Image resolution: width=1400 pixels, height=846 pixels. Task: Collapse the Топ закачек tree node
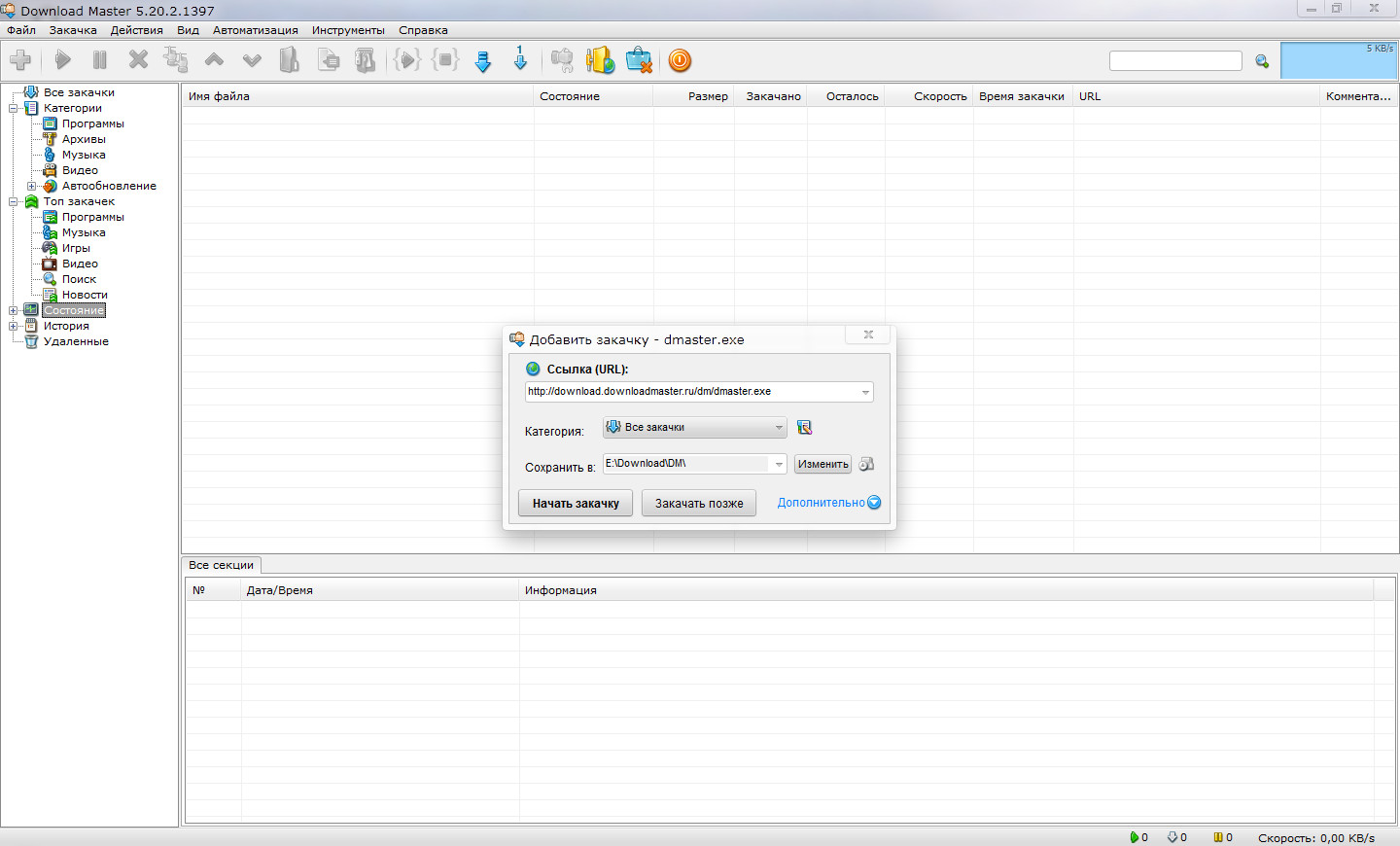(14, 201)
